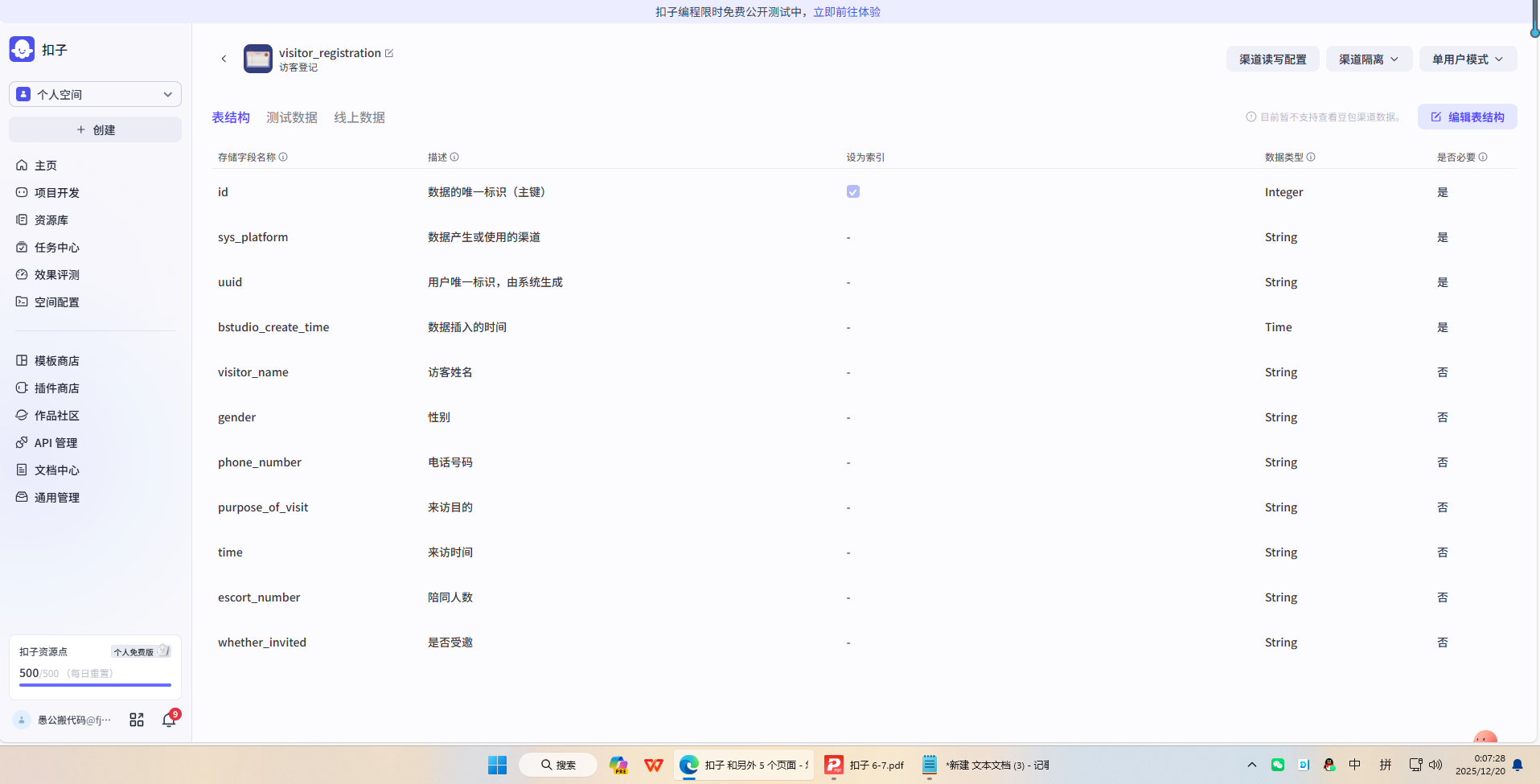1540x784 pixels.
Task: Open 资源库 from the sidebar
Action: pos(51,220)
